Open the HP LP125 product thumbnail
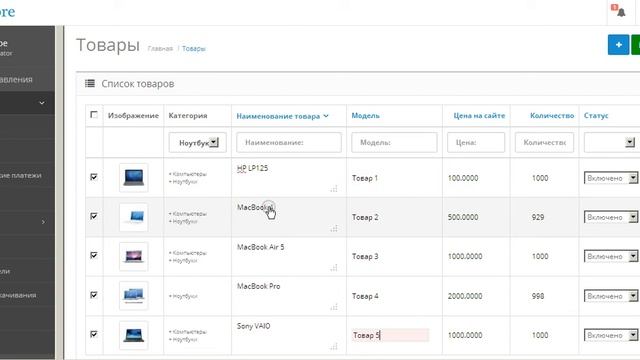 pyautogui.click(x=133, y=178)
